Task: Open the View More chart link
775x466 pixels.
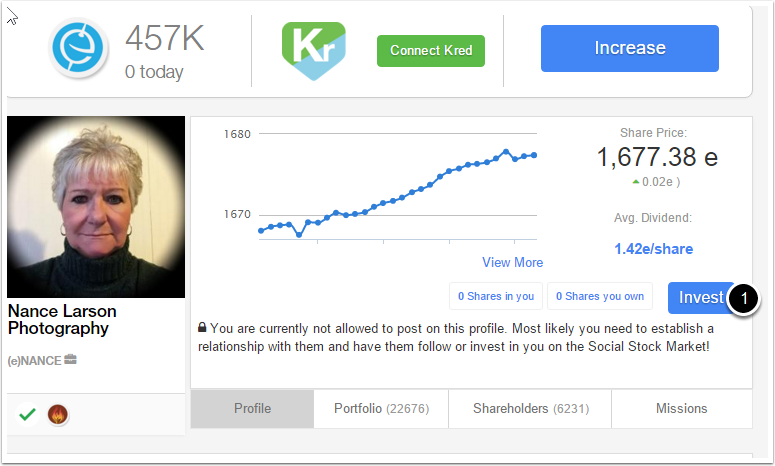Action: click(x=512, y=262)
